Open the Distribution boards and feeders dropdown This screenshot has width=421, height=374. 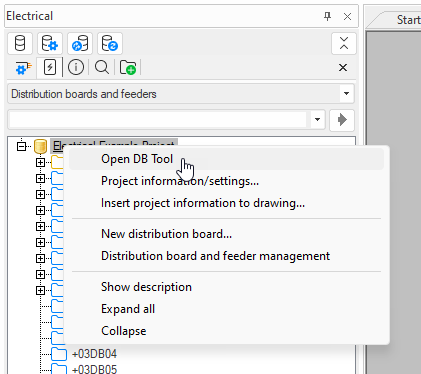pos(181,94)
